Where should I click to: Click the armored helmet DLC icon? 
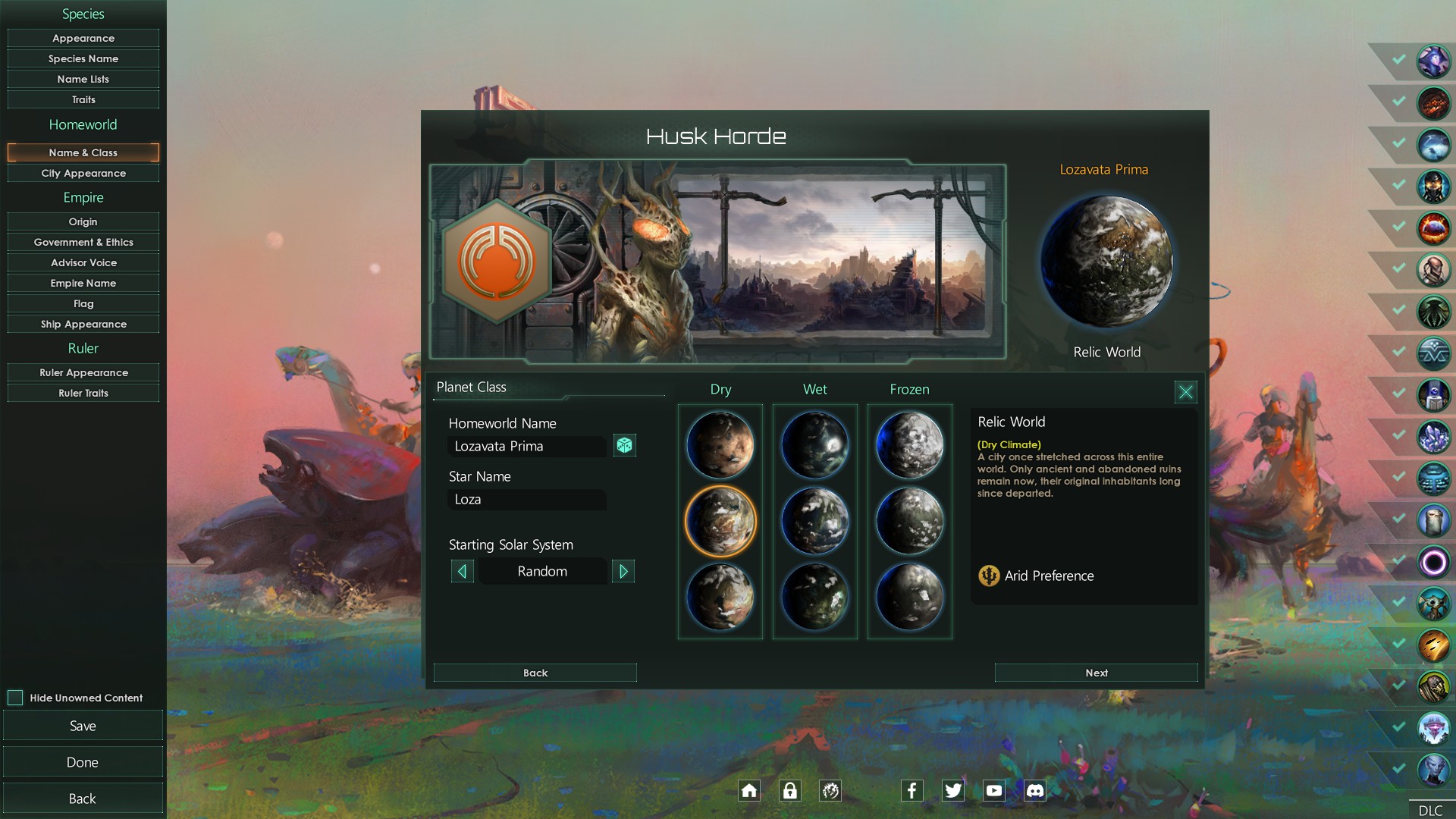pos(1433,187)
